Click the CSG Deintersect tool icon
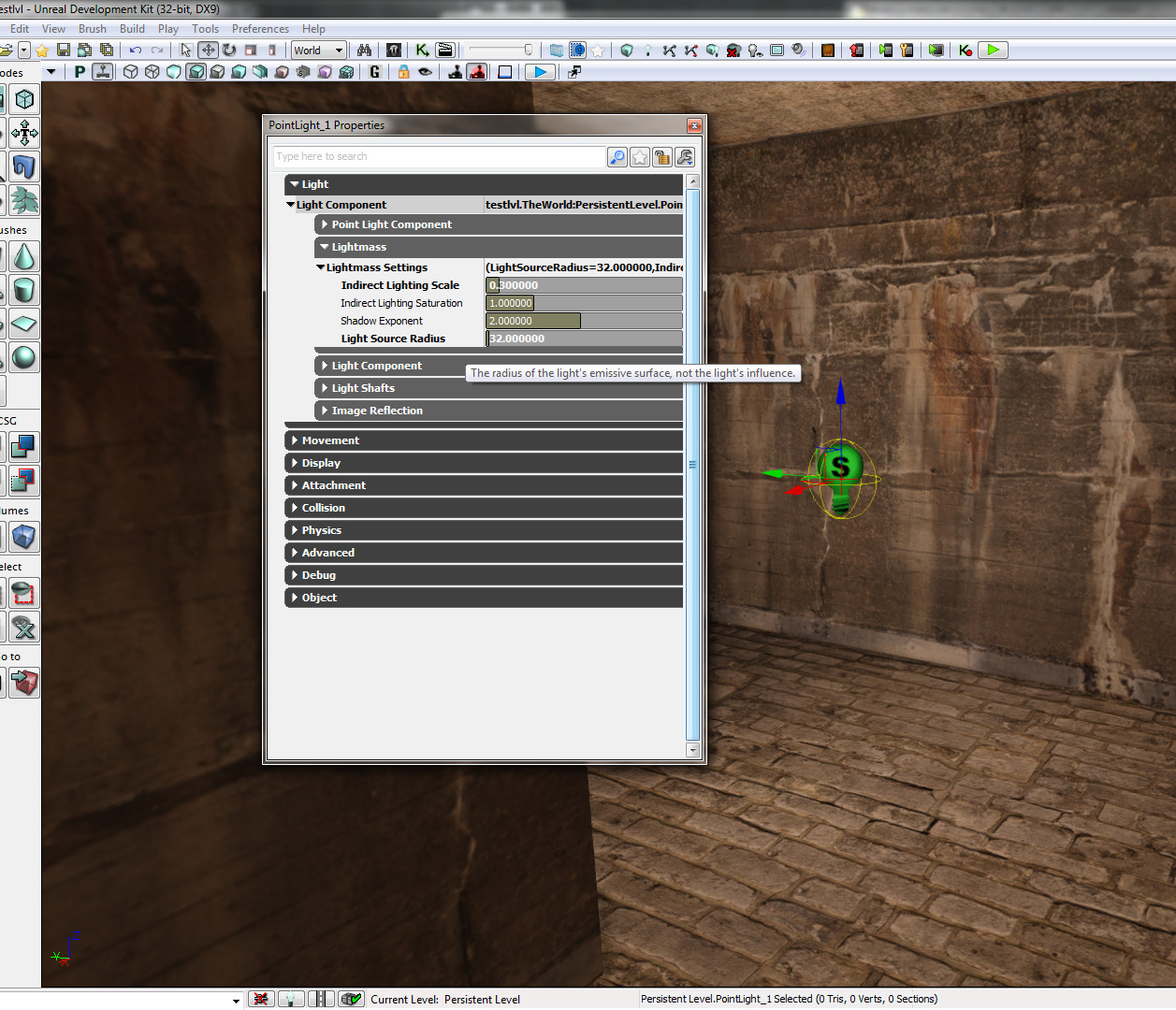 pos(24,481)
